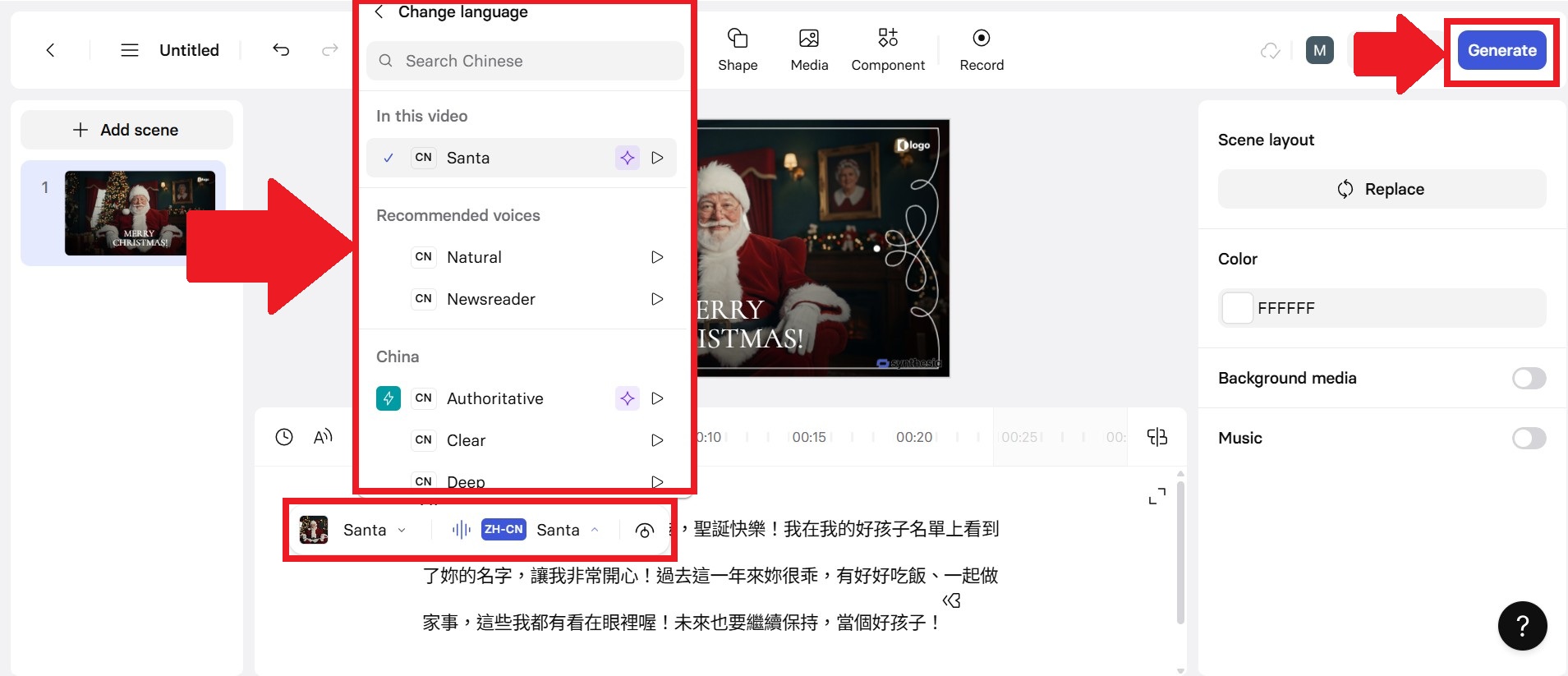Replace the scene layout

click(1382, 189)
